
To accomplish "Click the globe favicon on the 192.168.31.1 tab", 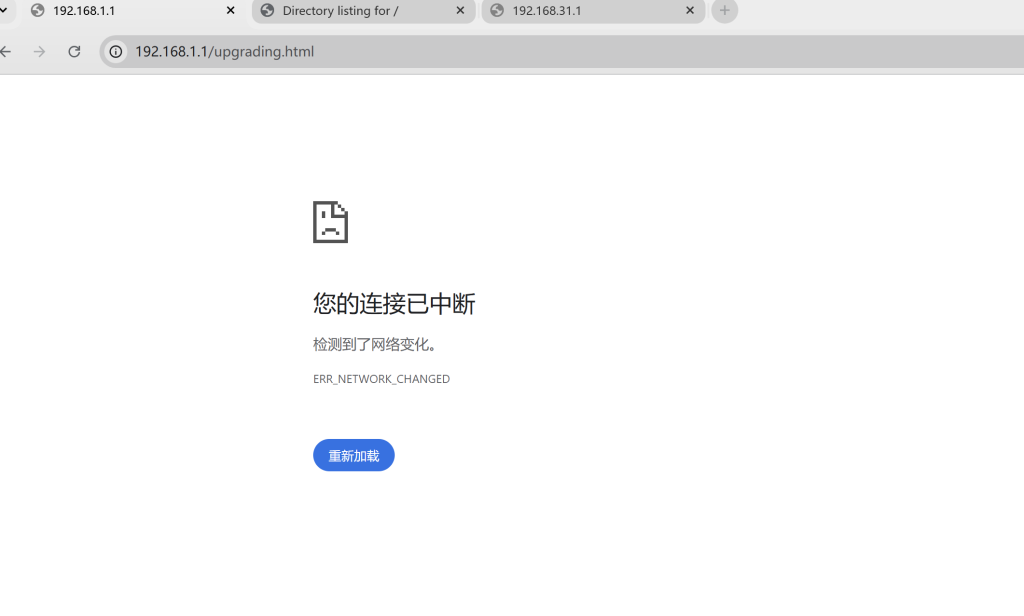I will 497,11.
